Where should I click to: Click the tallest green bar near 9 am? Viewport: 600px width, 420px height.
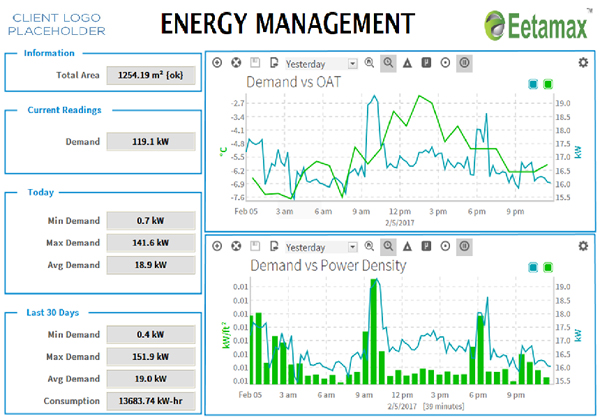(x=373, y=332)
